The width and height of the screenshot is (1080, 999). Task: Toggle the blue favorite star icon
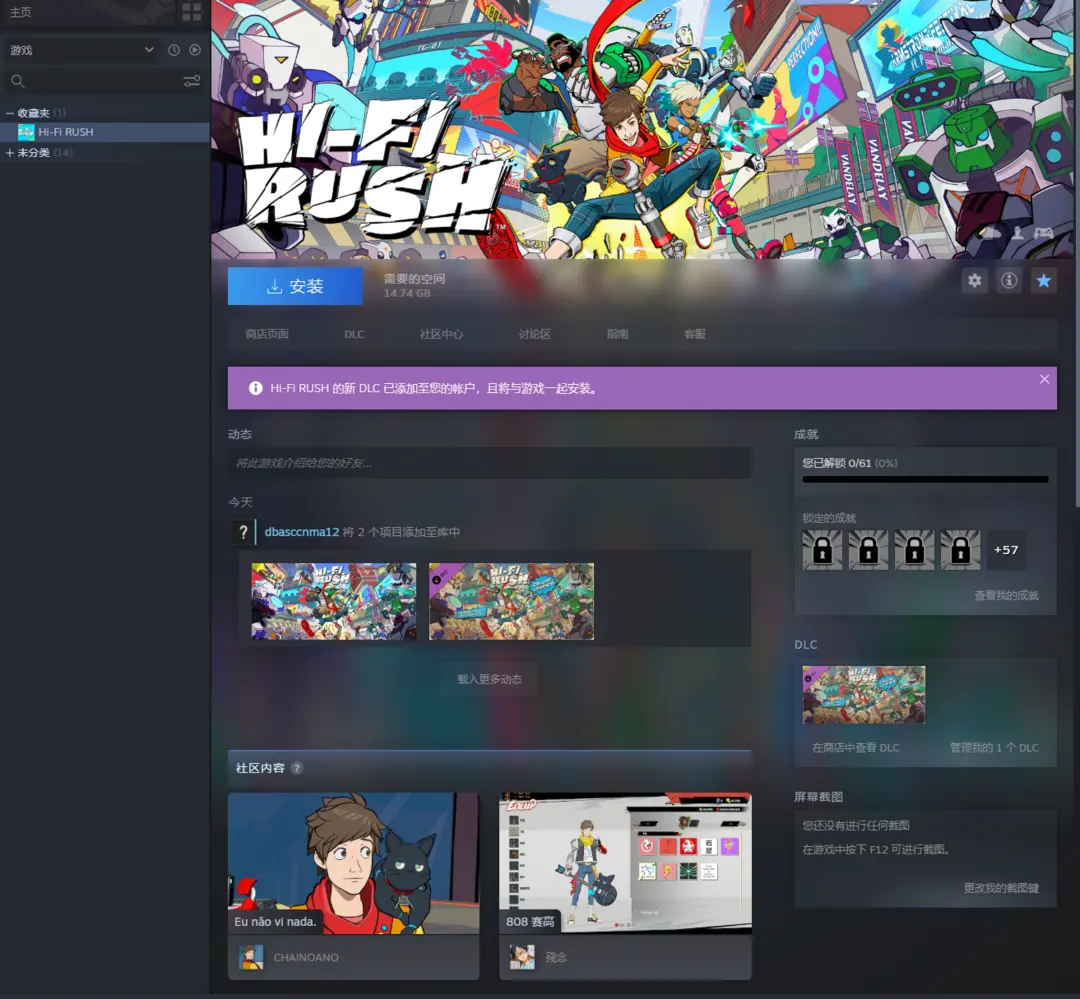point(1043,281)
